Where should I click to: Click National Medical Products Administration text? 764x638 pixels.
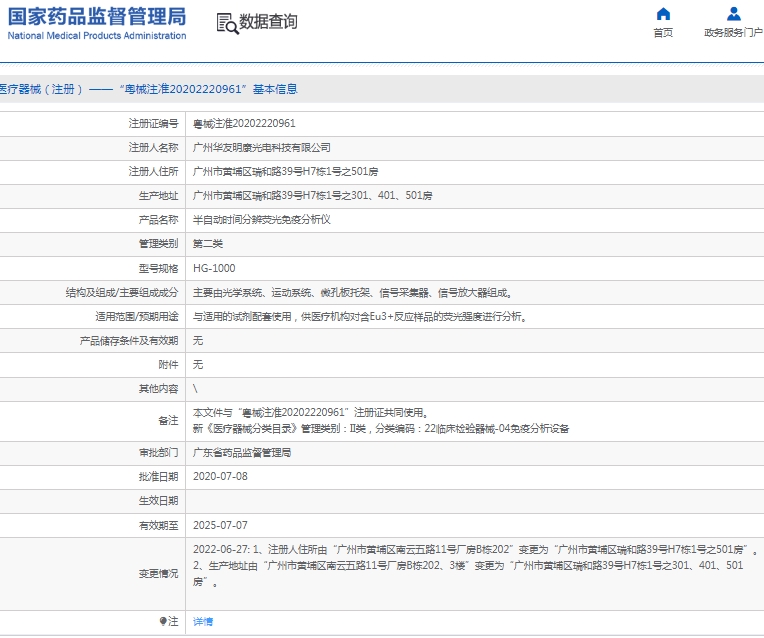(x=97, y=36)
